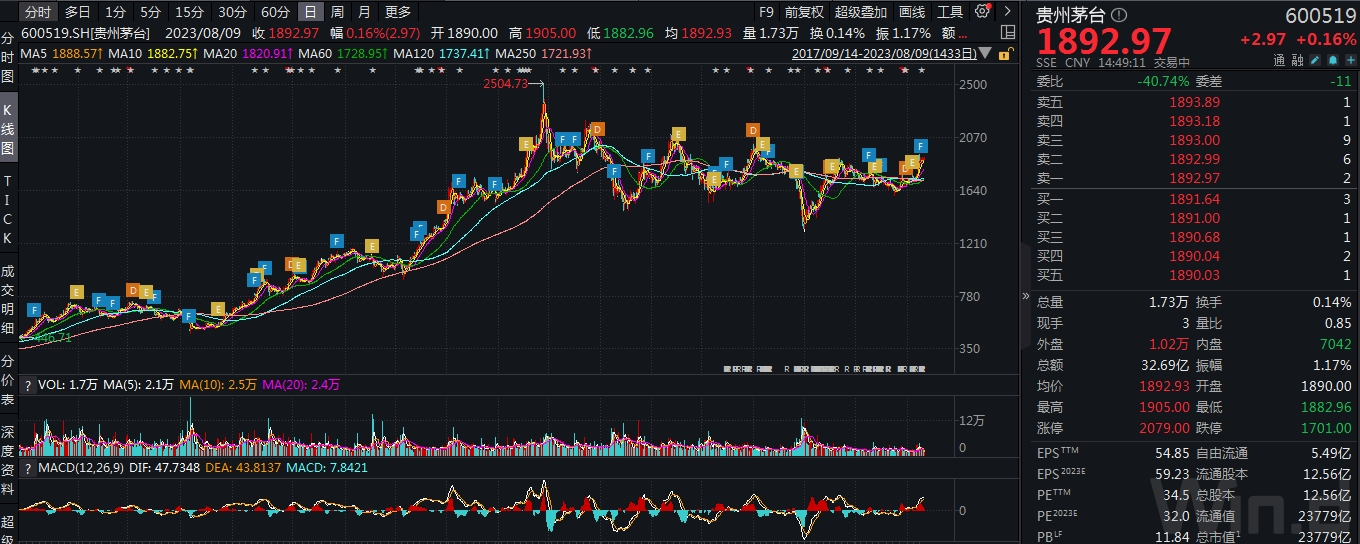Switch to the 分时 intraday tab
Screen dimensions: 1360x544
tap(37, 12)
